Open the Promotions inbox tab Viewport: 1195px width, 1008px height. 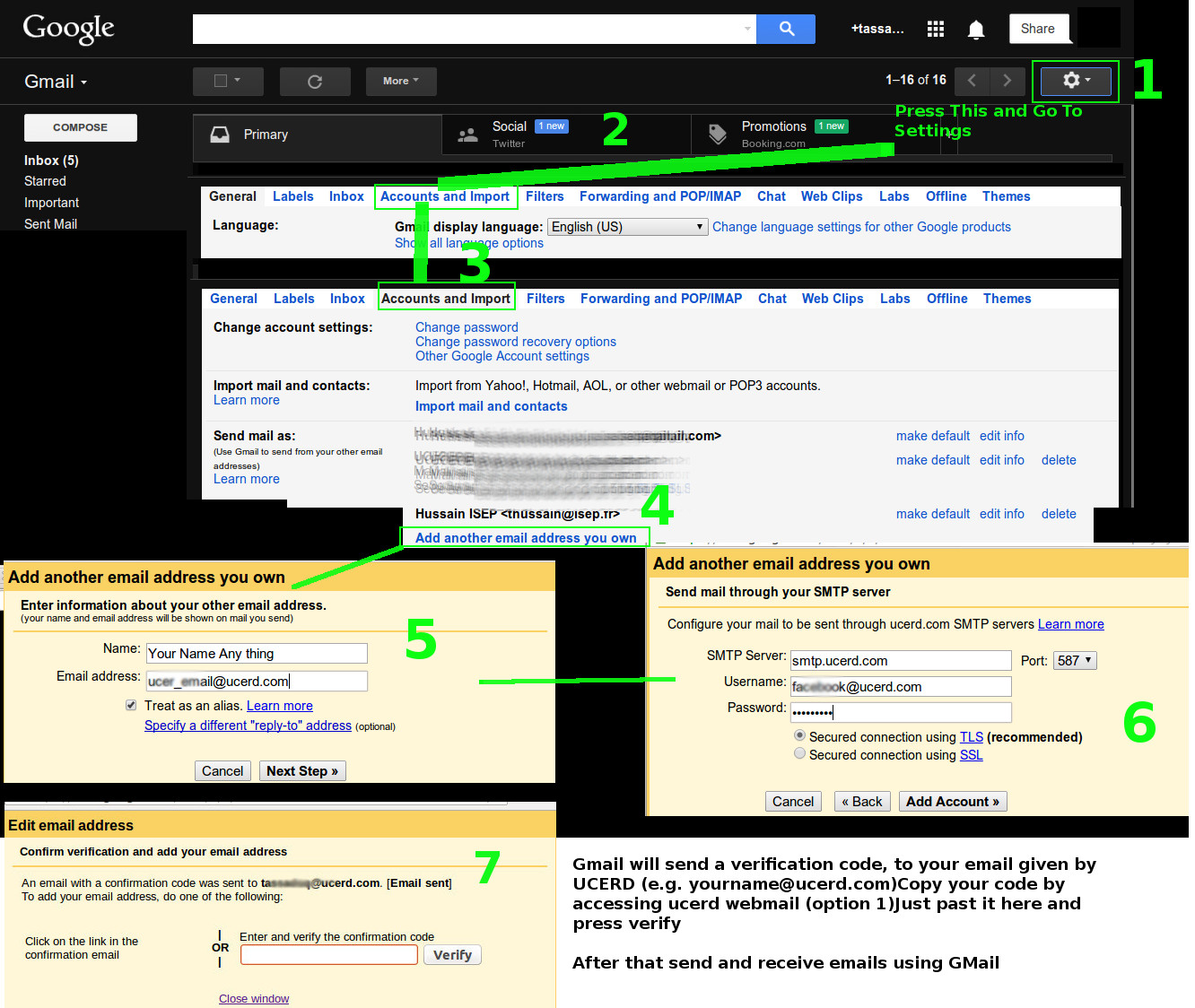coord(816,135)
